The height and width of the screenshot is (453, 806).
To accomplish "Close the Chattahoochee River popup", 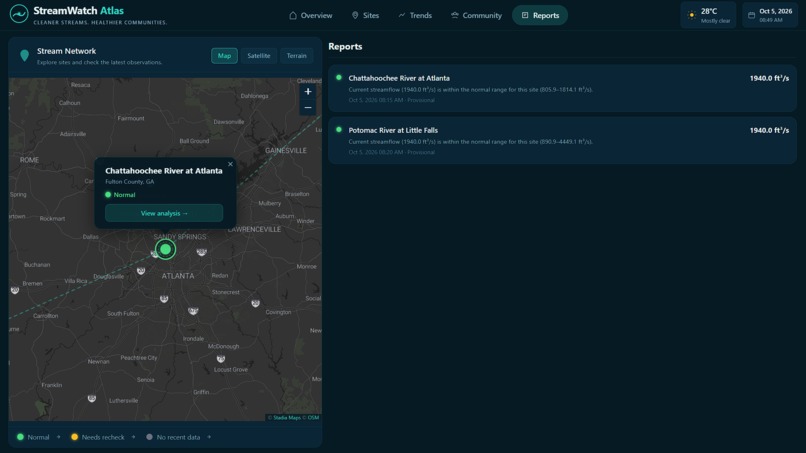I will [x=230, y=164].
